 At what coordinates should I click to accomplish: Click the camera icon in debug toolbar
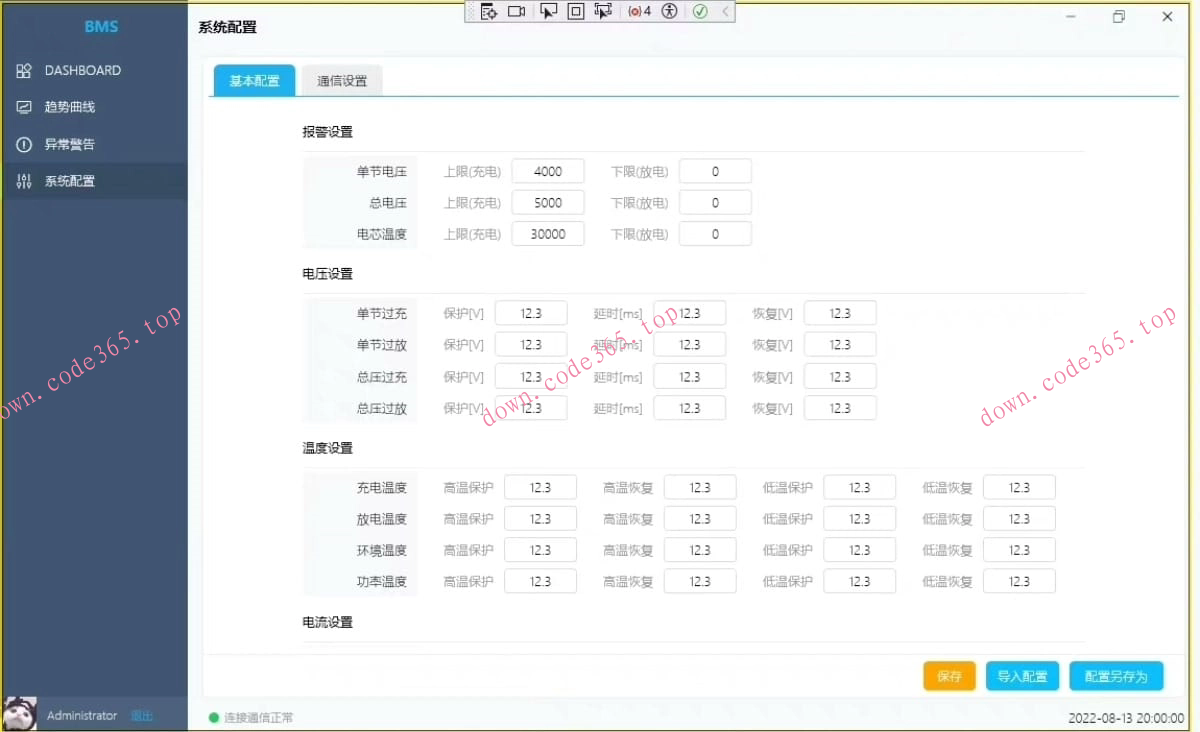point(516,12)
